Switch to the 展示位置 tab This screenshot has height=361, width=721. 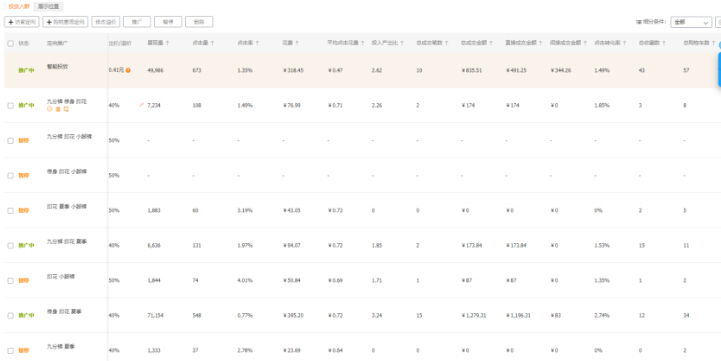(x=48, y=7)
